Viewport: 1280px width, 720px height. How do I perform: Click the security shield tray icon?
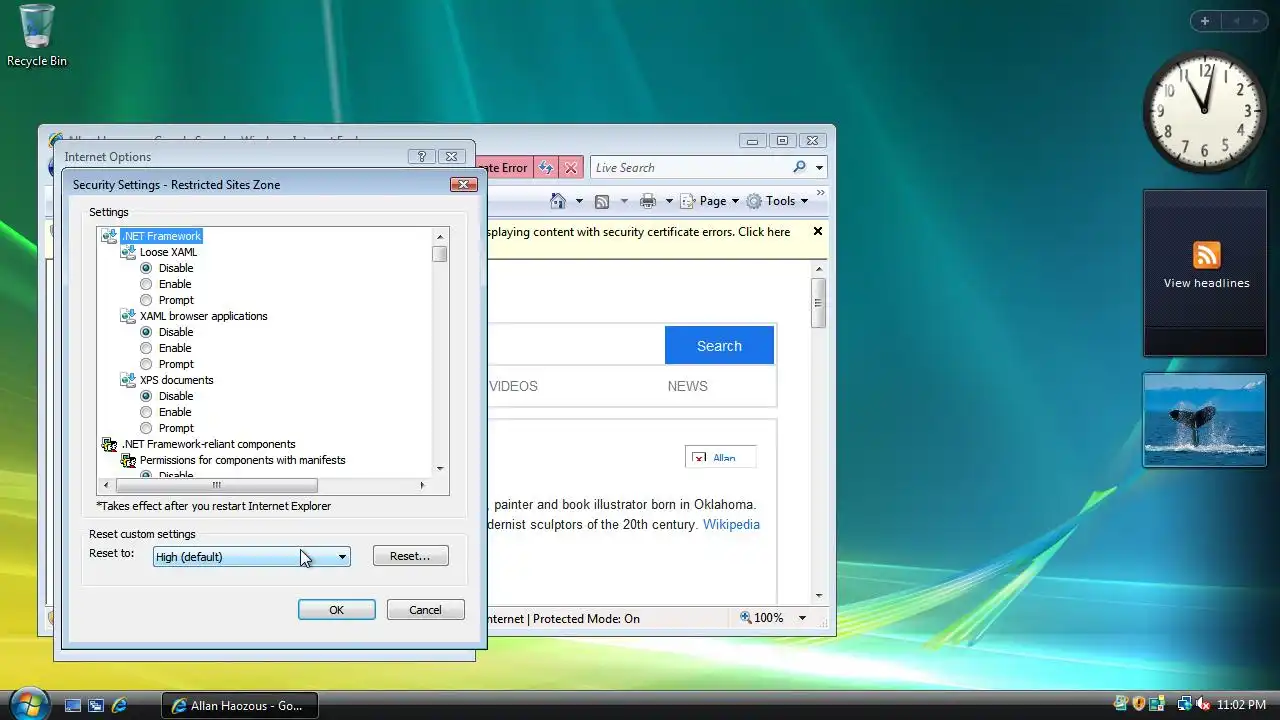click(1138, 704)
